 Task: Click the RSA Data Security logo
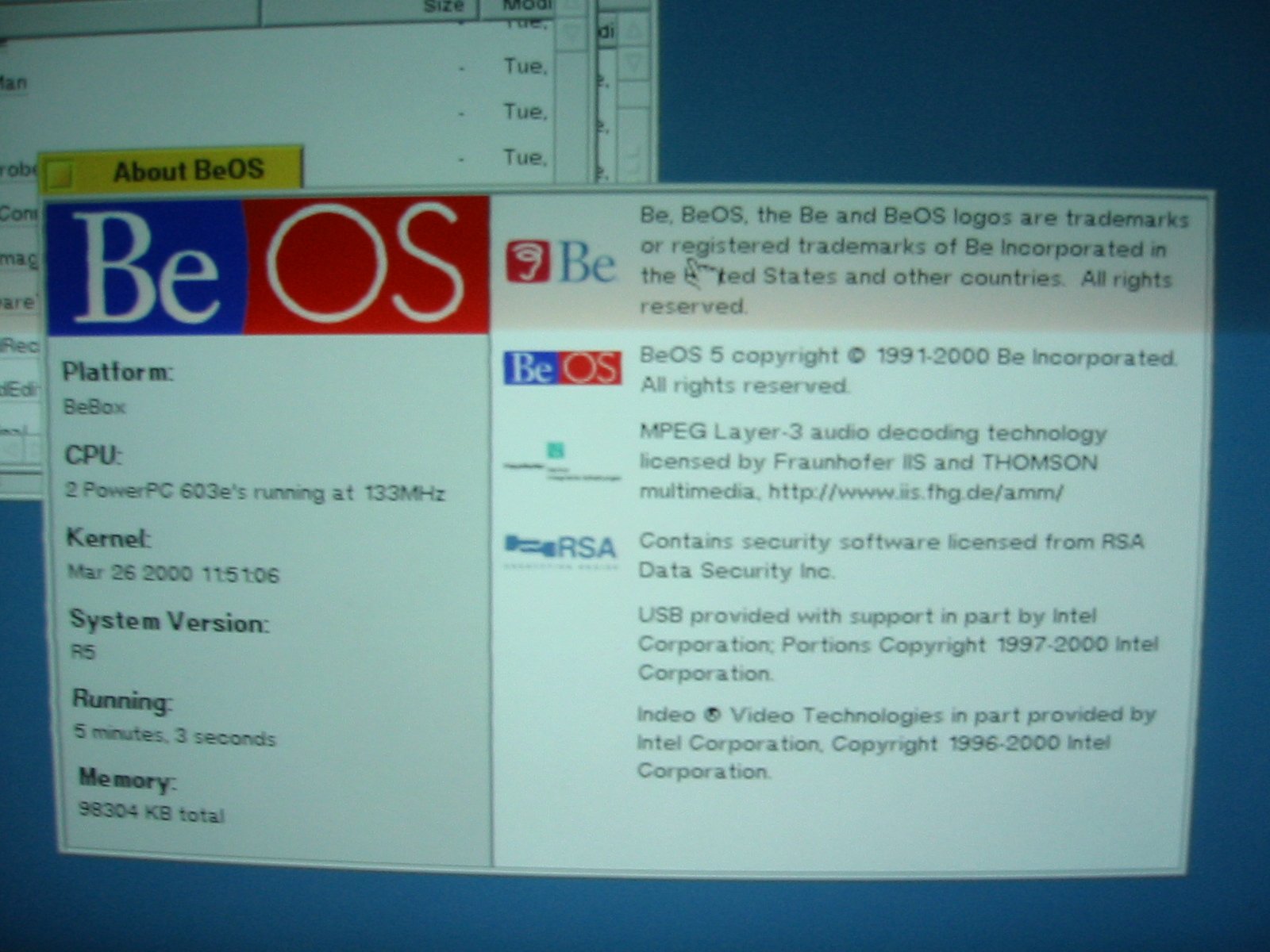pyautogui.click(x=561, y=551)
